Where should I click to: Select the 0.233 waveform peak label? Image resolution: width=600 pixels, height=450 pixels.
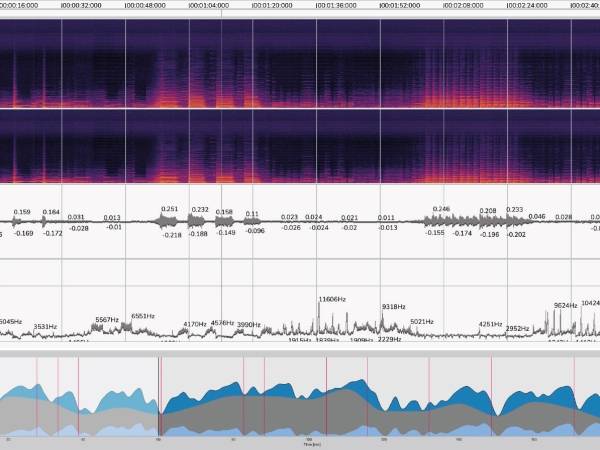pos(514,209)
